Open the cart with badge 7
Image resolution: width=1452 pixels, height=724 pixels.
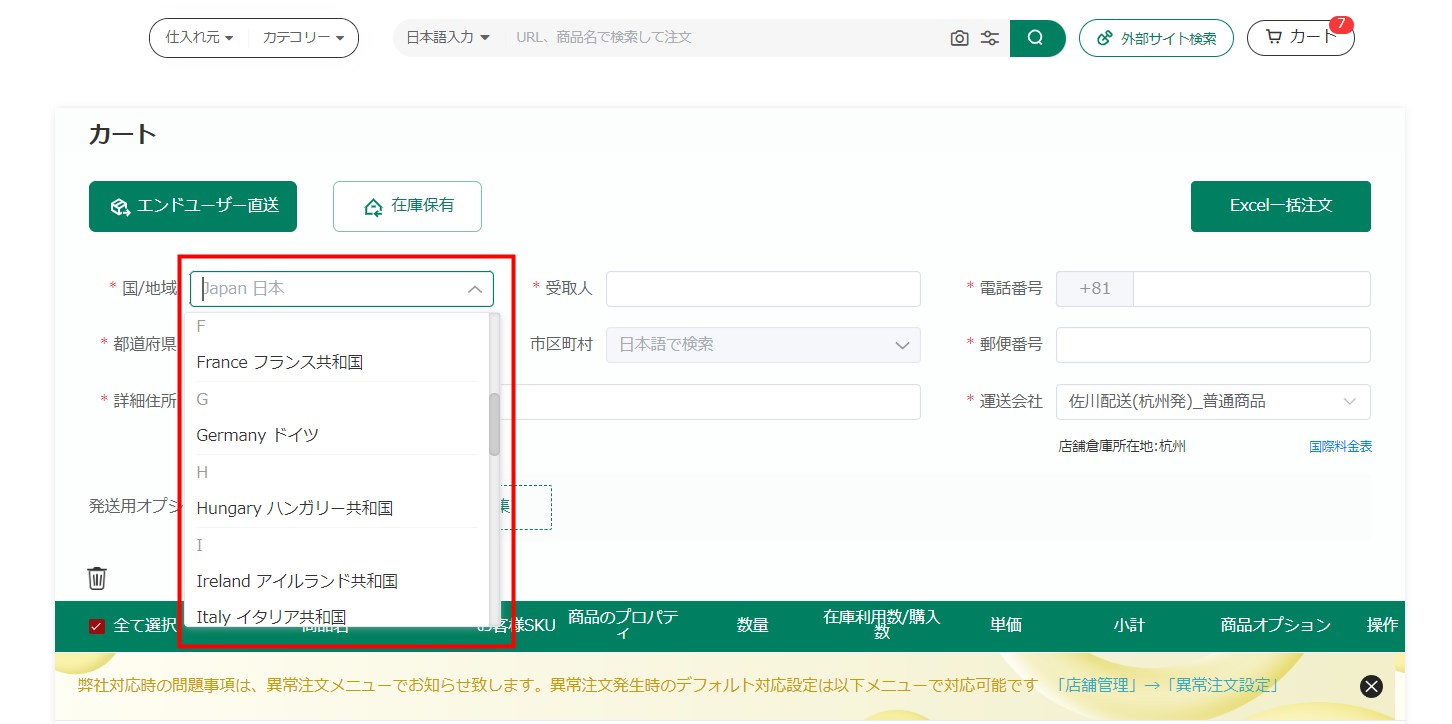click(x=1299, y=38)
